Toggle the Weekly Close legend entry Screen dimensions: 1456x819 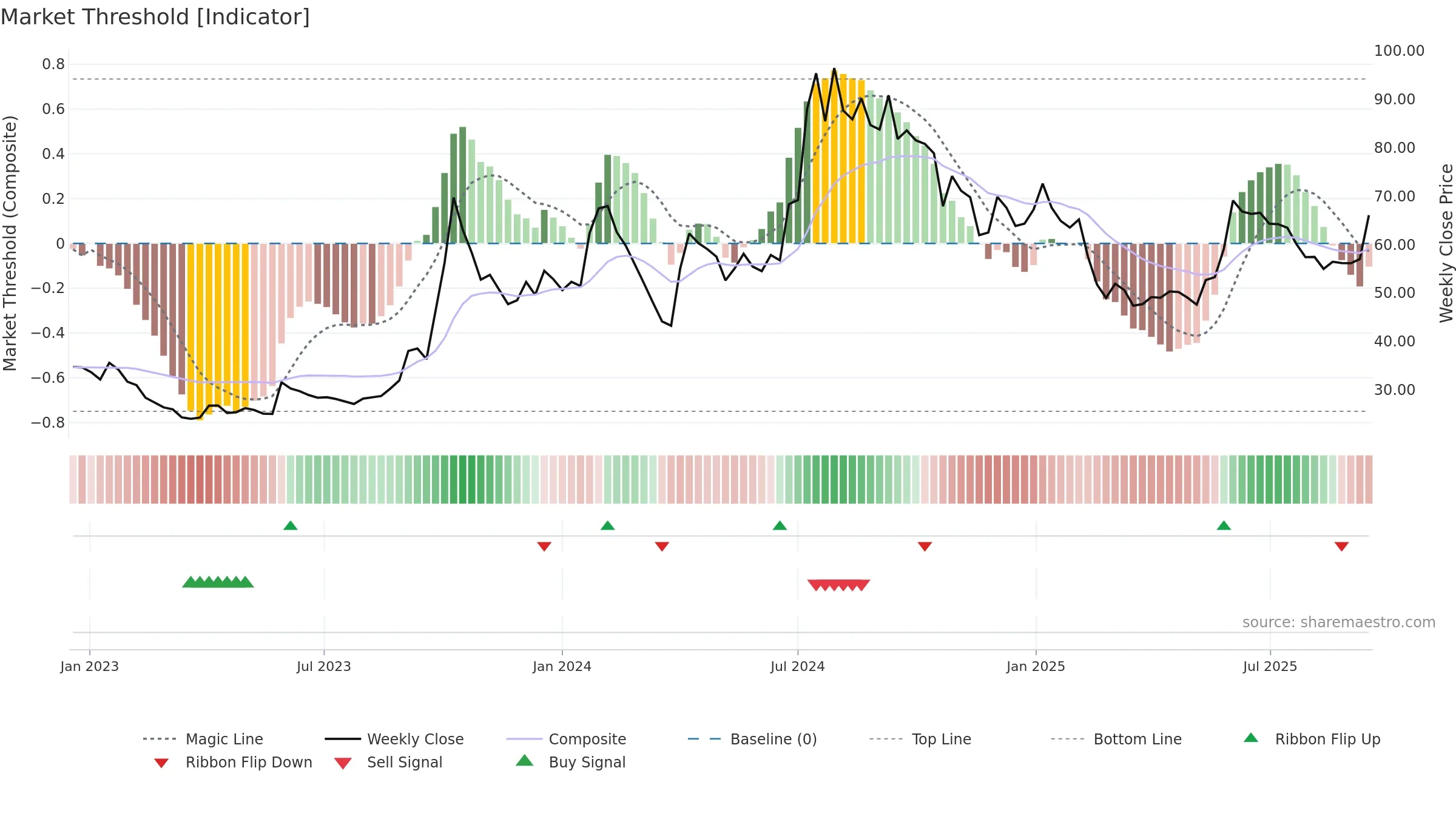click(394, 739)
